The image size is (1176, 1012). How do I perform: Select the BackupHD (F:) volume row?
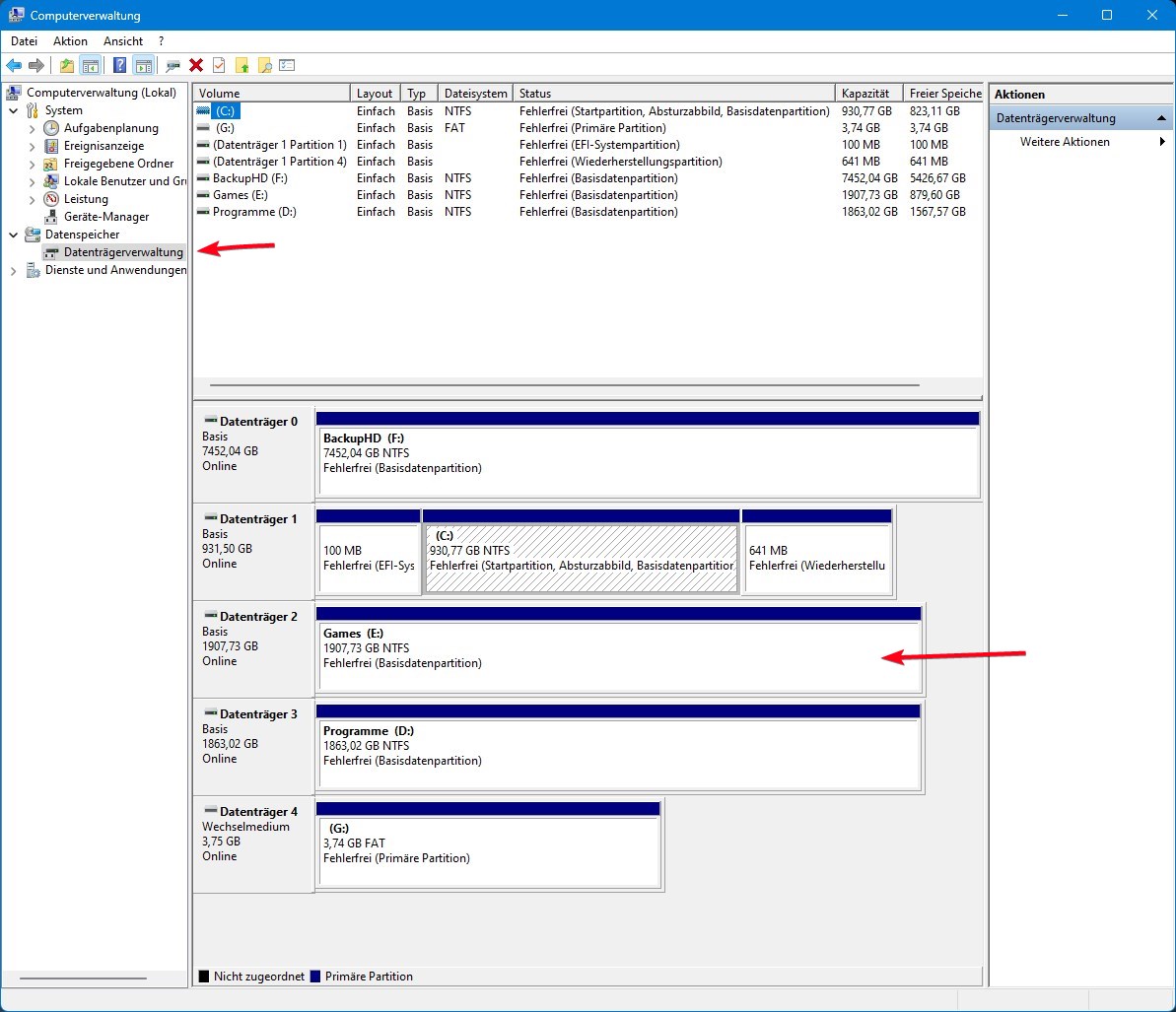tap(588, 178)
